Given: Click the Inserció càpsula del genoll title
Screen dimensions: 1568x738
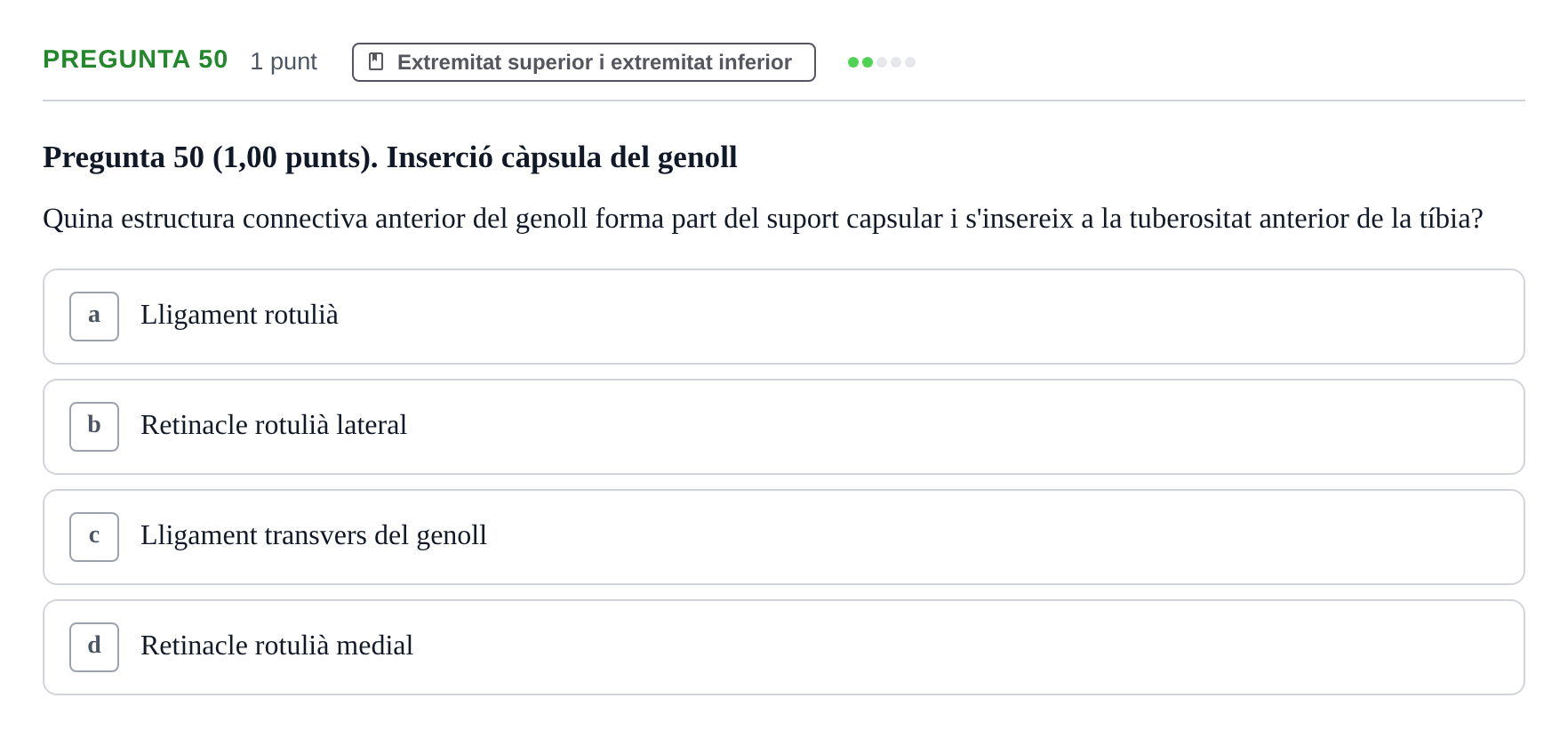Looking at the screenshot, I should coord(562,157).
